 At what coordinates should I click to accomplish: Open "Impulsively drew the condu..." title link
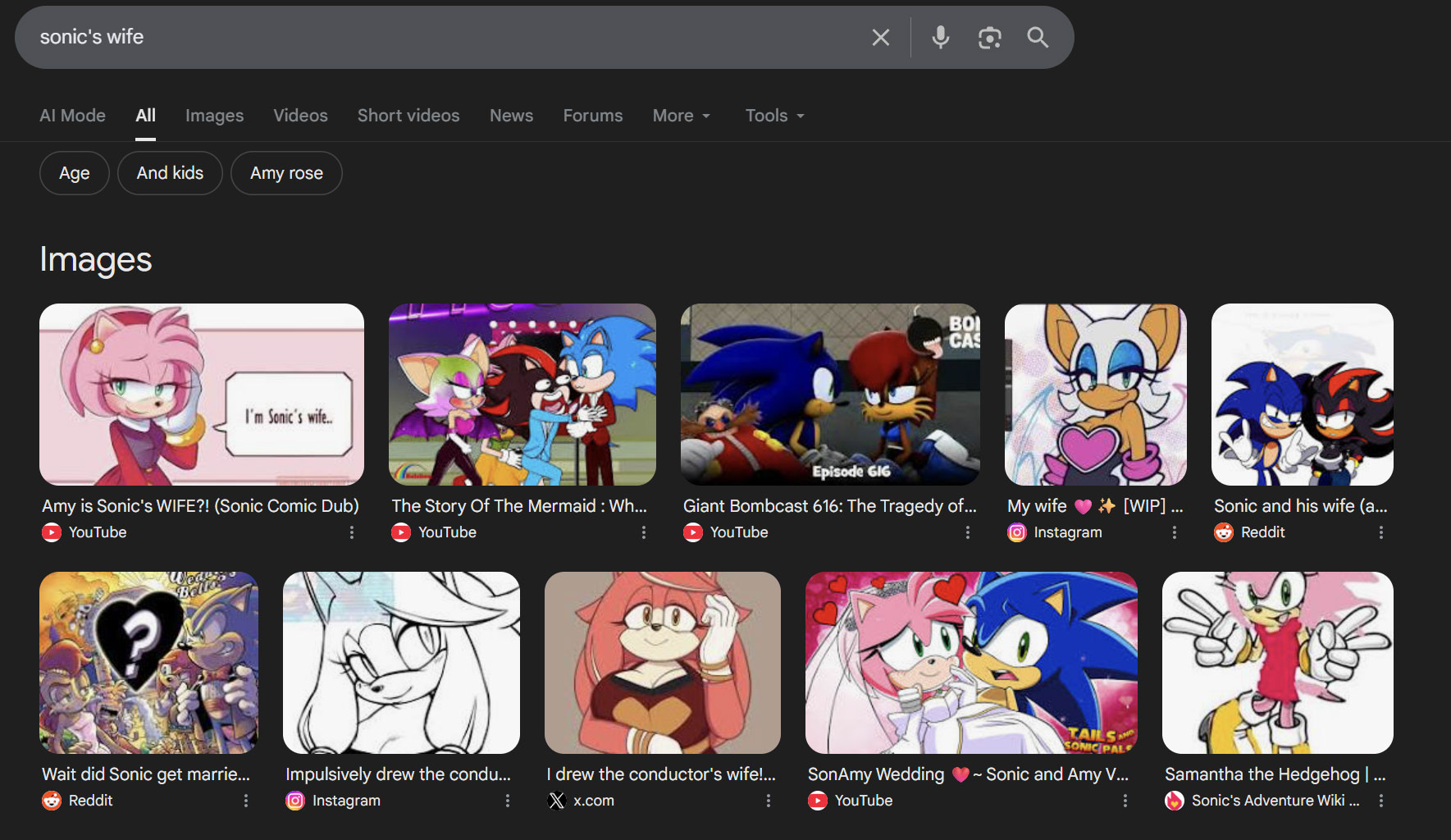(x=398, y=774)
